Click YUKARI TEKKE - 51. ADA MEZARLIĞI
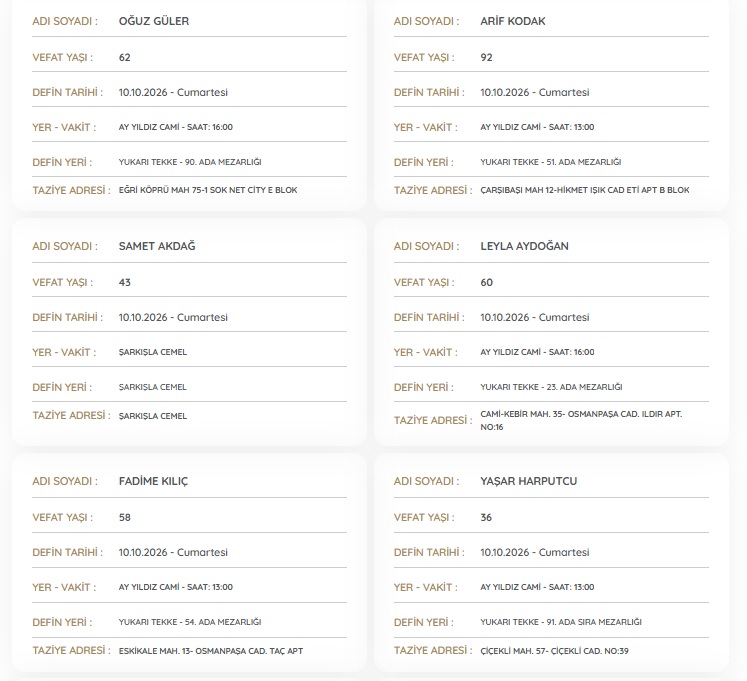The image size is (747, 681). click(x=551, y=162)
